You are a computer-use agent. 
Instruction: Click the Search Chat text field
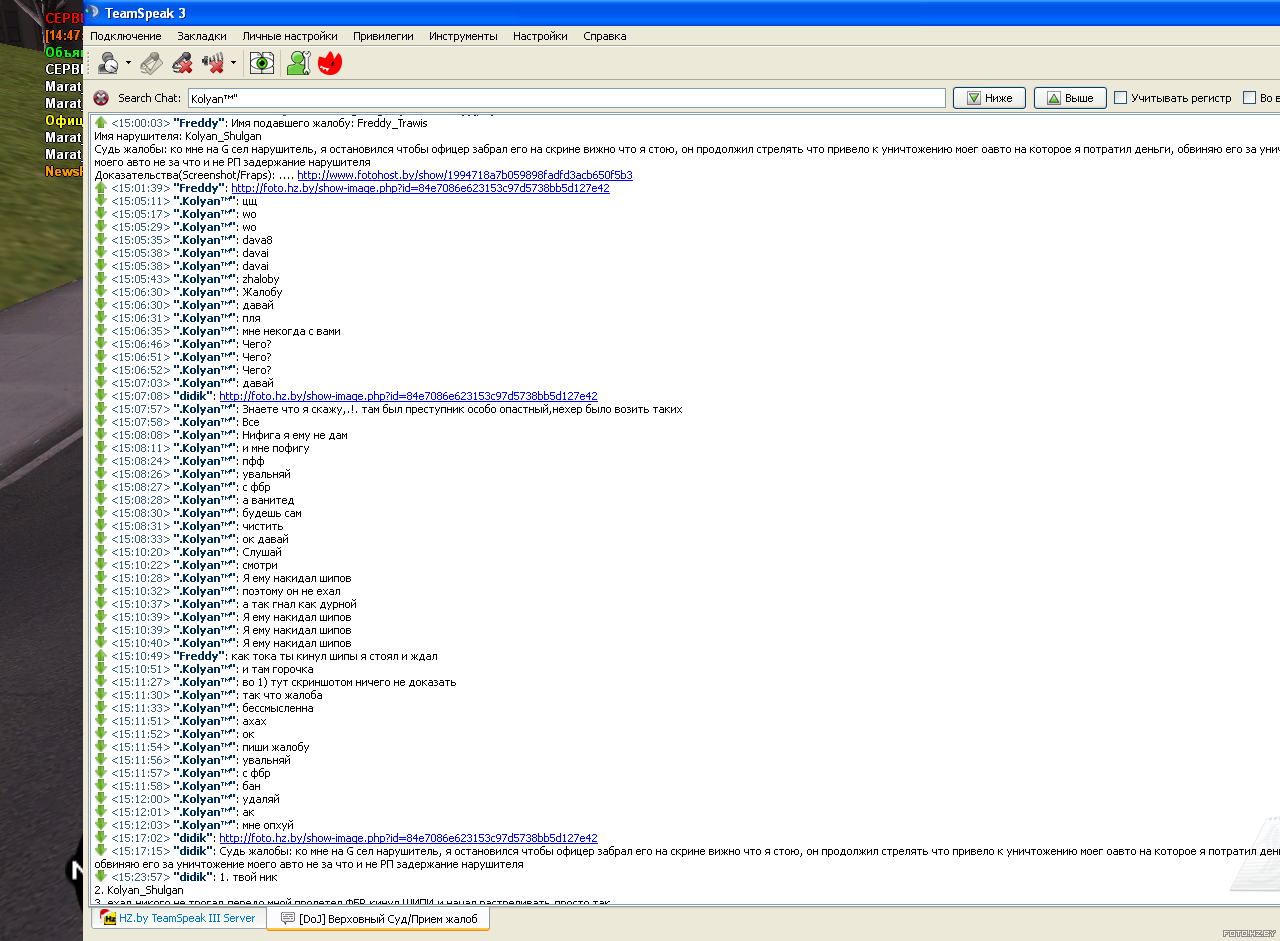point(566,98)
